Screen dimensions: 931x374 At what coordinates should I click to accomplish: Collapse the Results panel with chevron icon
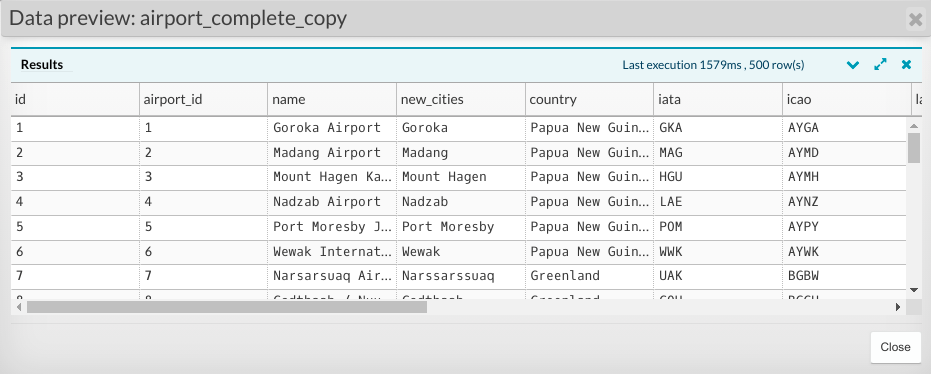click(x=853, y=65)
